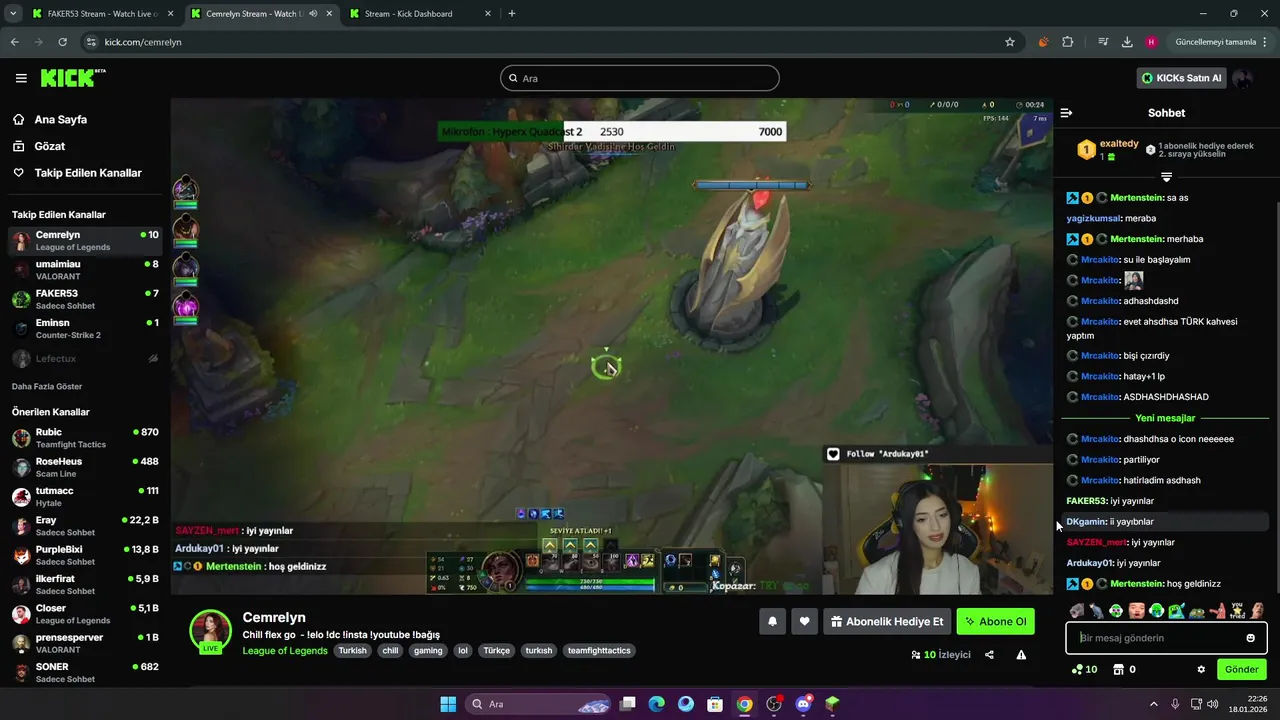The image size is (1280, 720).
Task: Insert the Patrick pointing emote
Action: pos(1217,610)
